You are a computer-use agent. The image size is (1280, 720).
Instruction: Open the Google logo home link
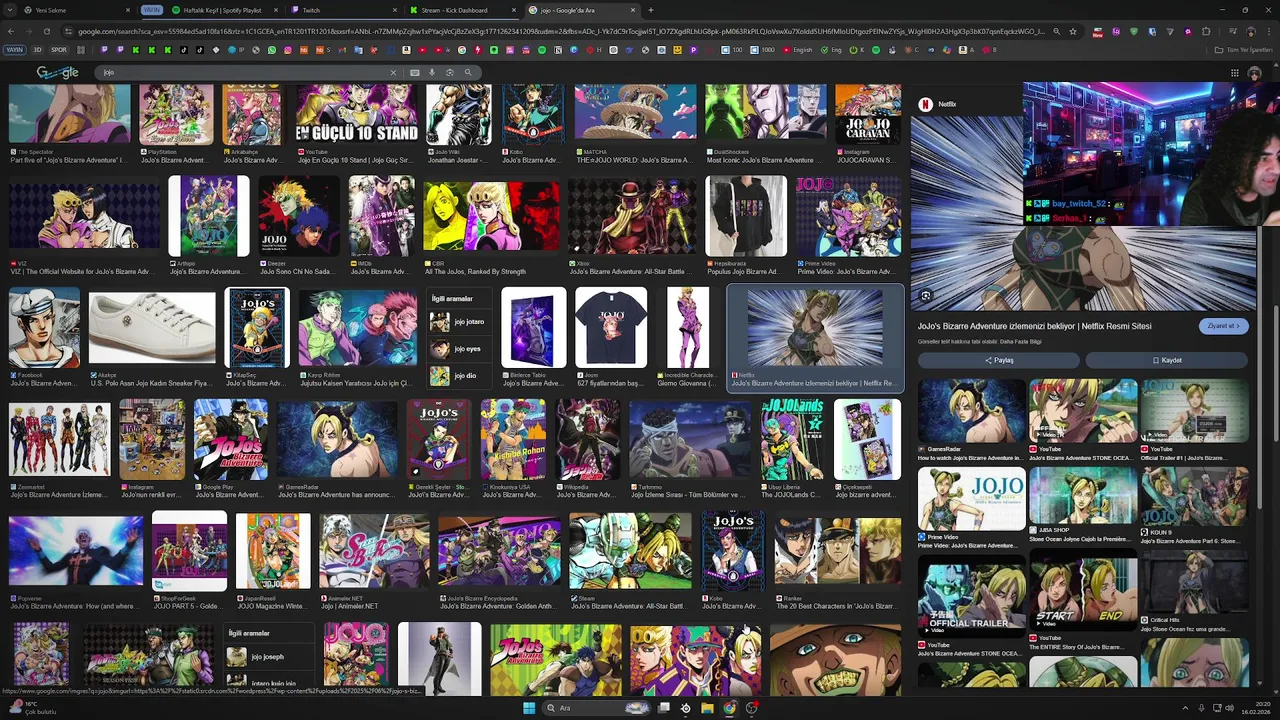click(x=57, y=72)
